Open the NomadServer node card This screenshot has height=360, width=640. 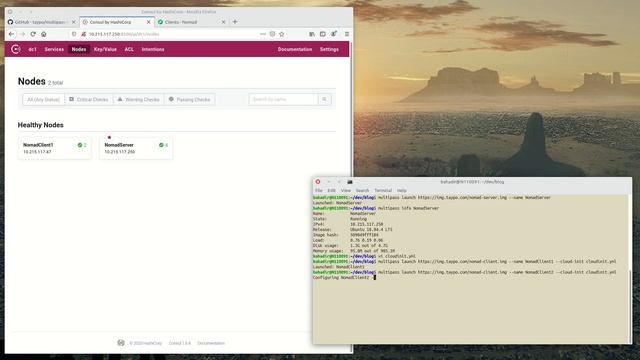(136, 148)
